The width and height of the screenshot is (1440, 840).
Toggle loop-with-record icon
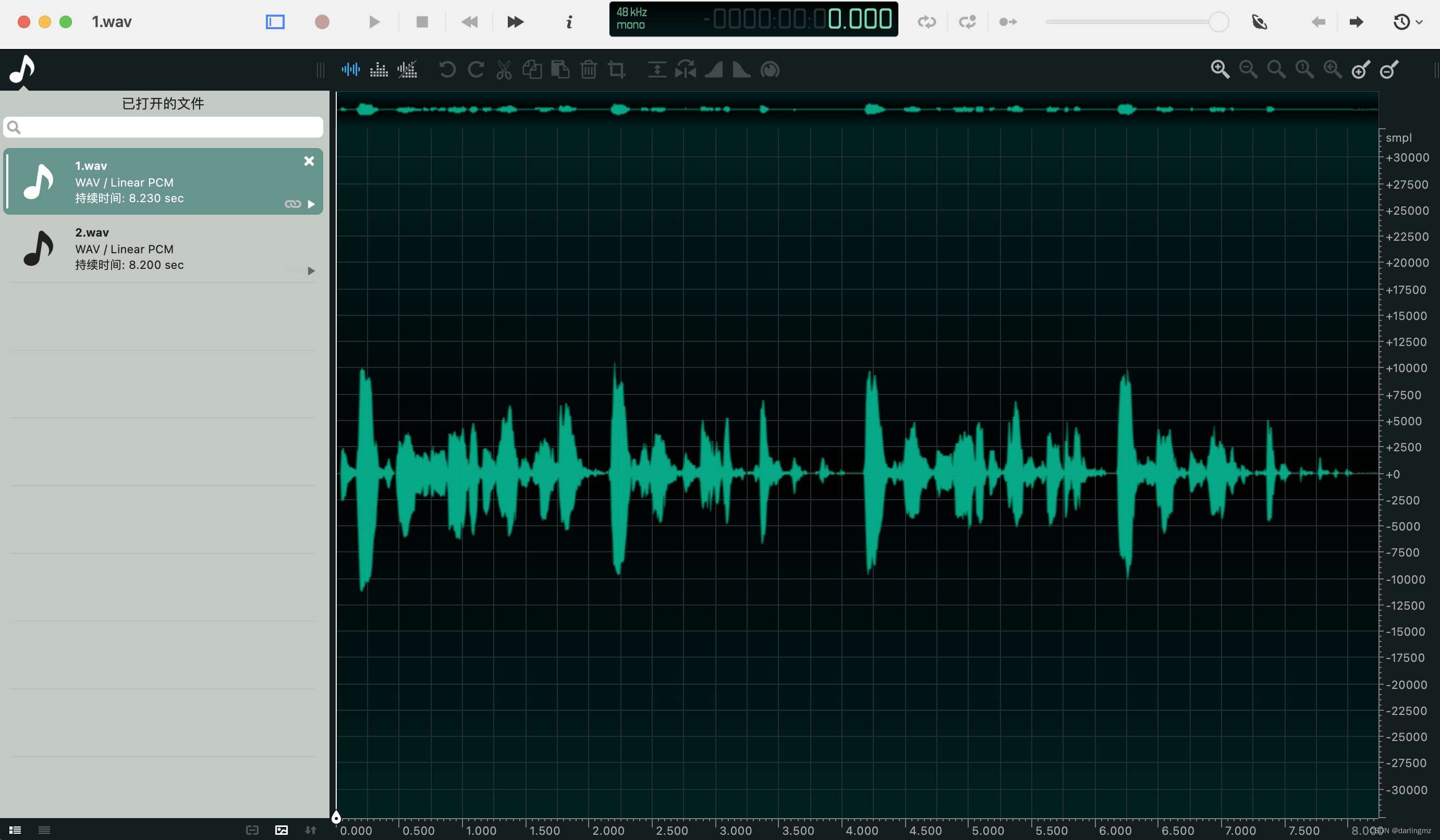click(968, 22)
